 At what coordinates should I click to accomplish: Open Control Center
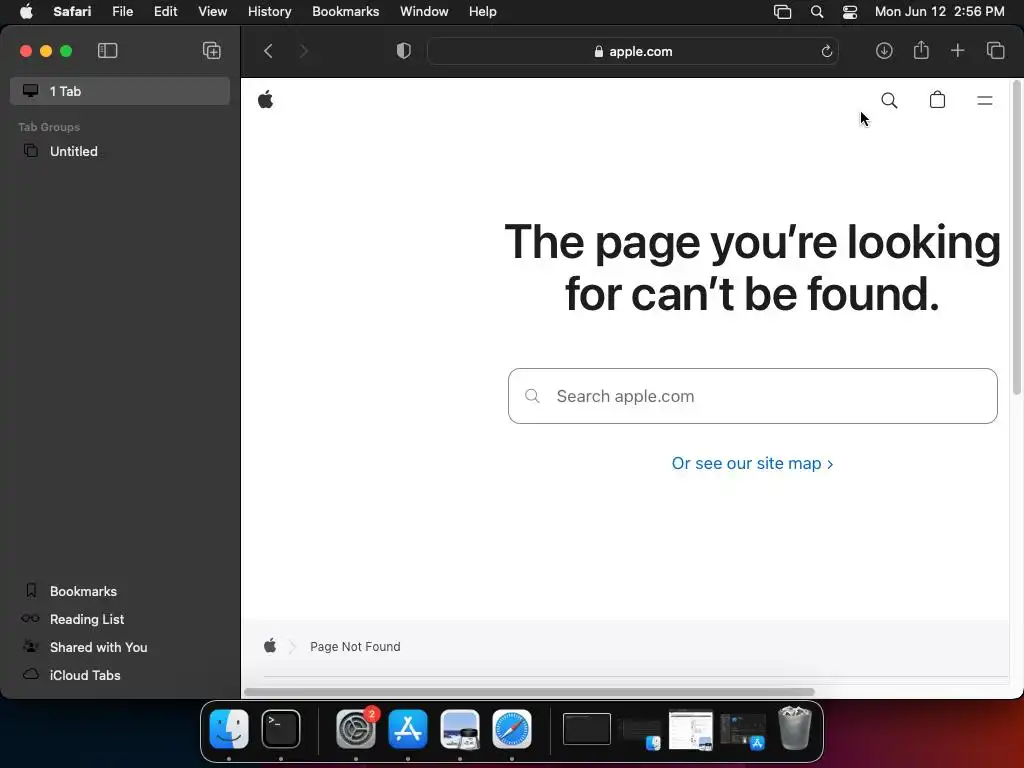tap(850, 11)
